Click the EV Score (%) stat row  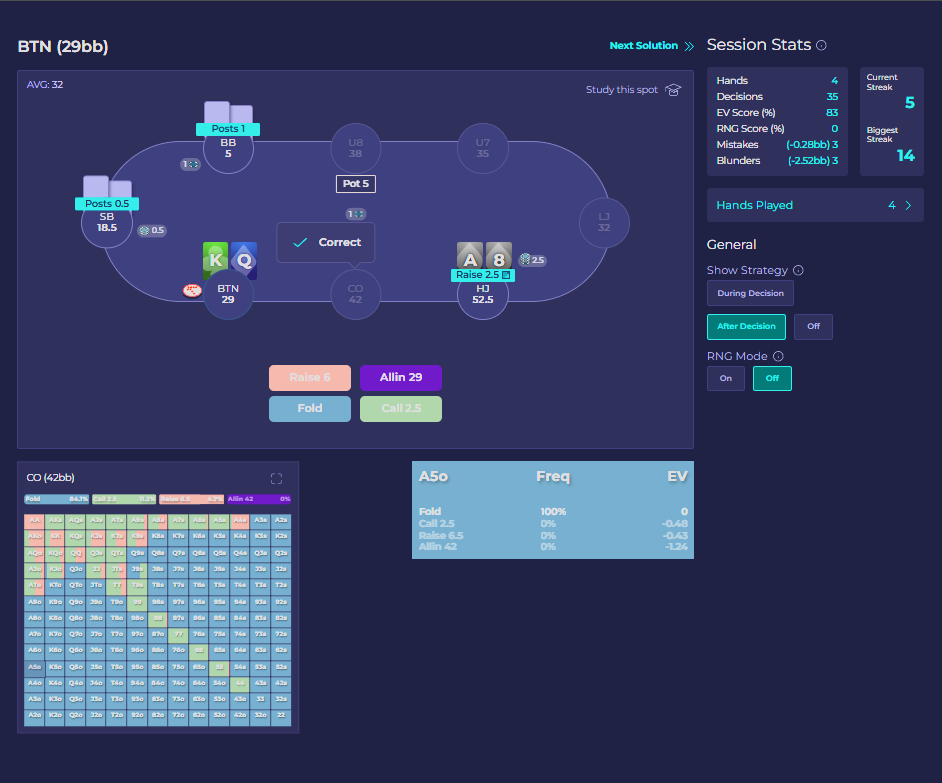click(x=777, y=113)
